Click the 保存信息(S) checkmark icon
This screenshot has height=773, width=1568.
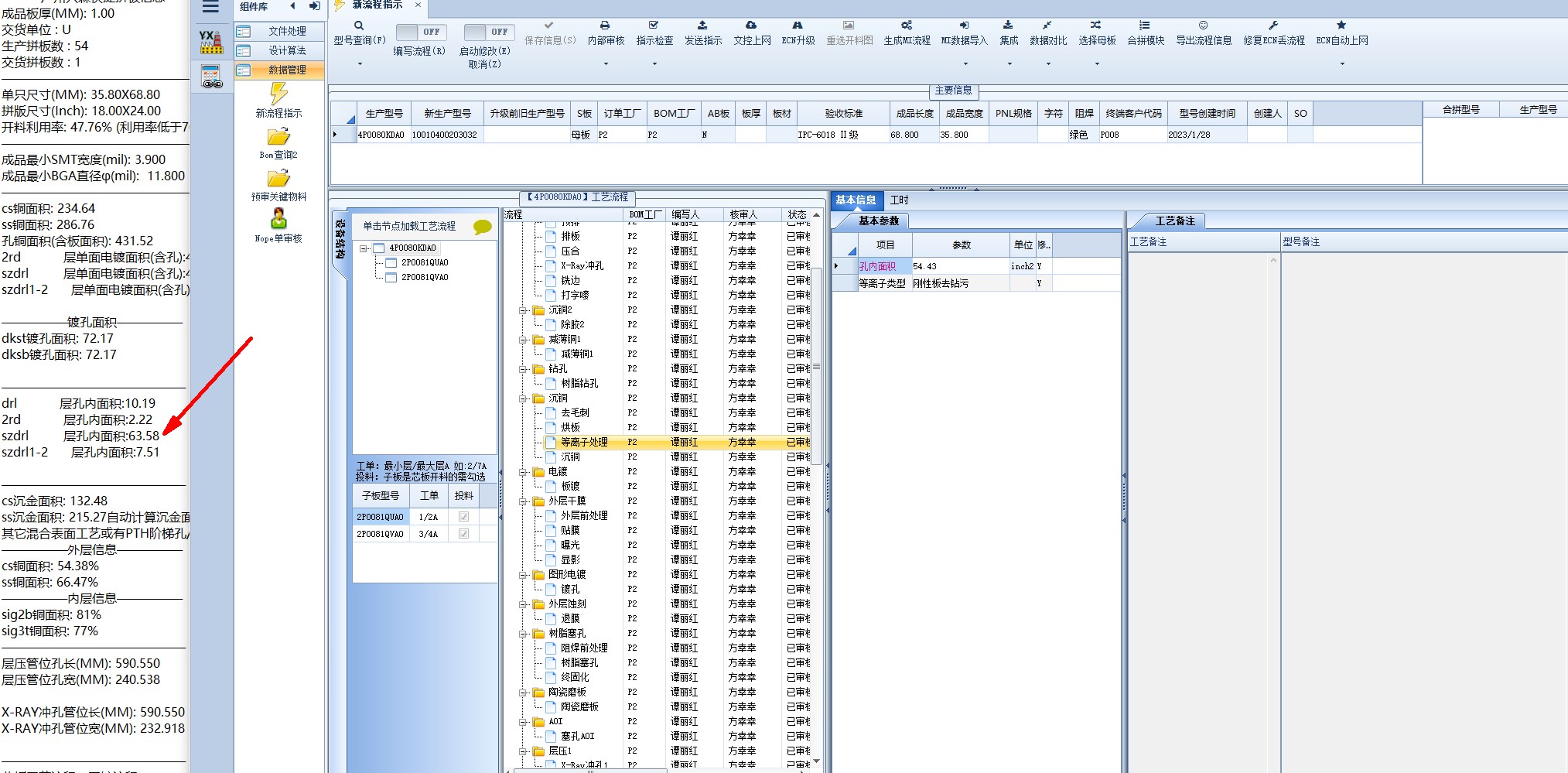point(548,26)
